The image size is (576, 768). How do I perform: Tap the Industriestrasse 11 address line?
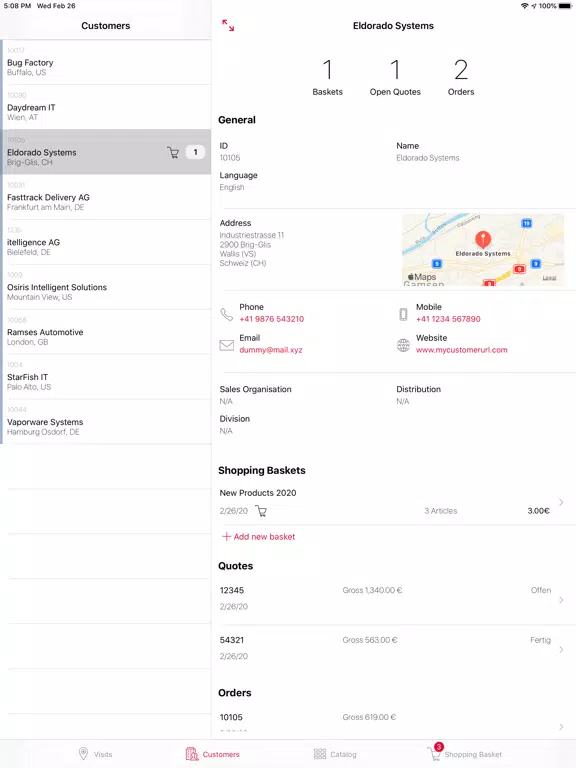click(x=252, y=235)
